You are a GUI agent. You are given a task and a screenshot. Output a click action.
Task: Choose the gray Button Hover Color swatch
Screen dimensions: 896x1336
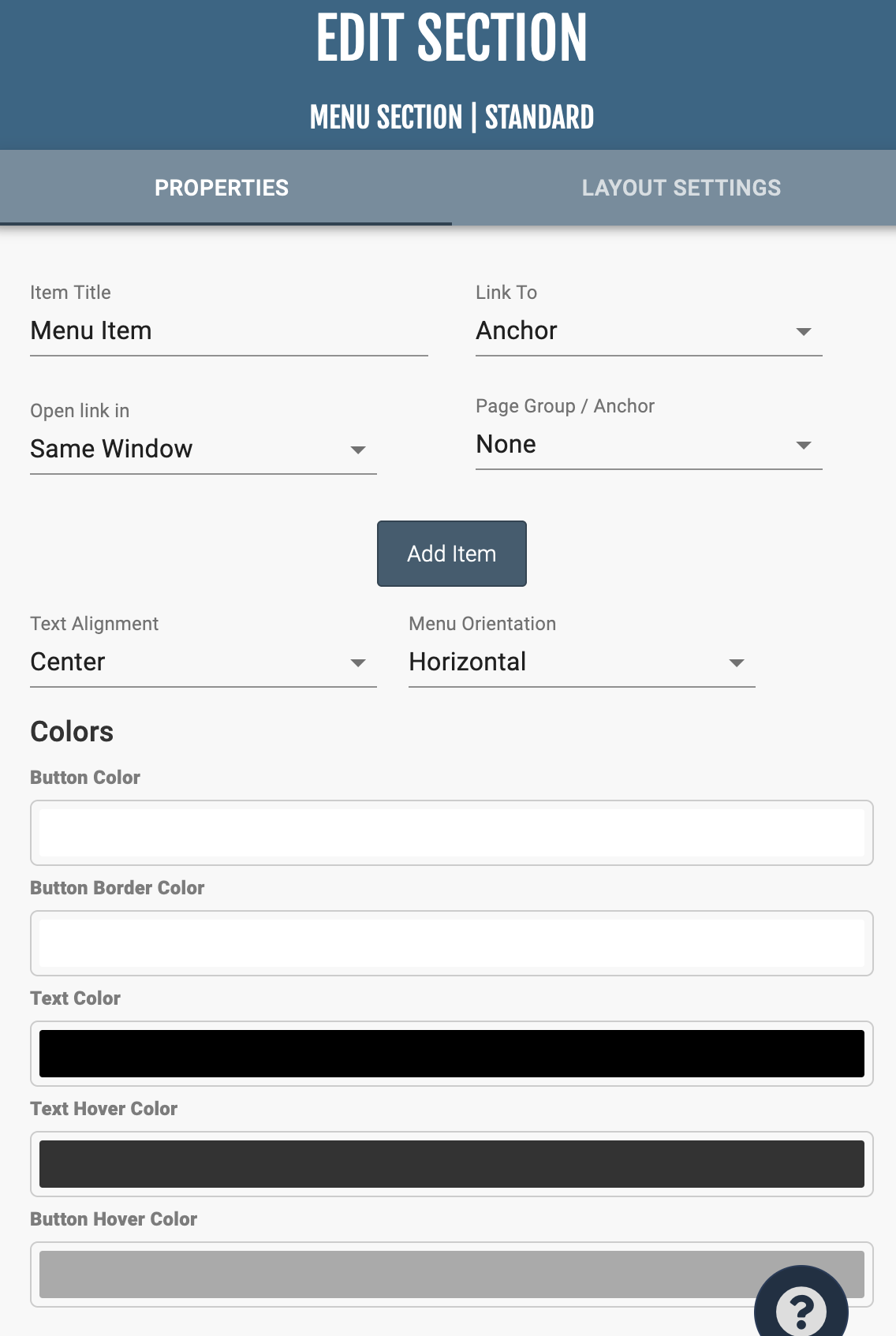394,1274
